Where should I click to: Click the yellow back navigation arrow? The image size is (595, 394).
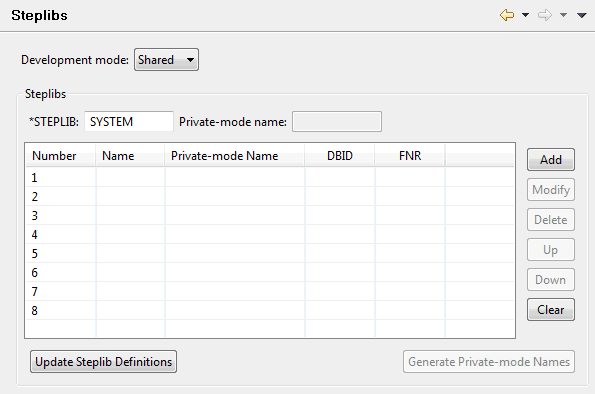coord(507,15)
